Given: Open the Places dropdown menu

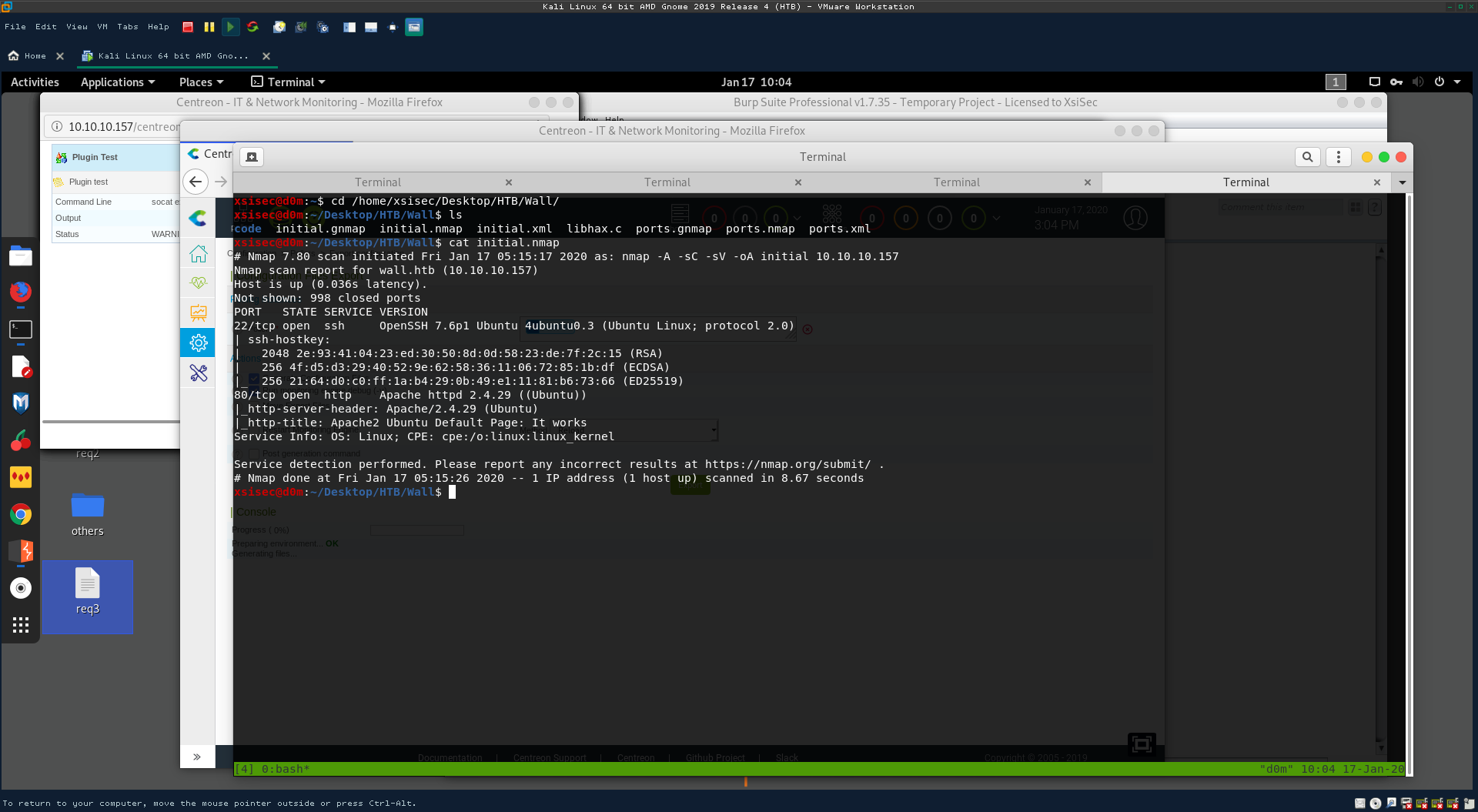Looking at the screenshot, I should point(201,82).
